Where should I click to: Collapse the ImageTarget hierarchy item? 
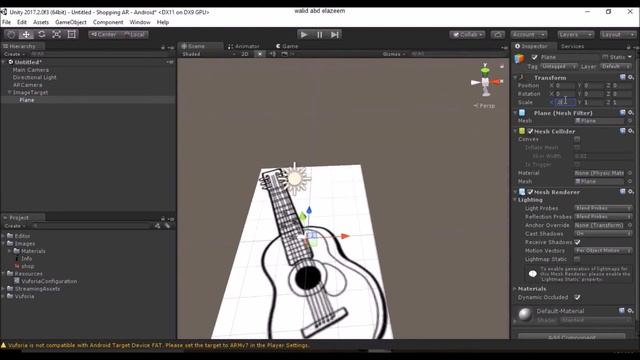tap(9, 93)
